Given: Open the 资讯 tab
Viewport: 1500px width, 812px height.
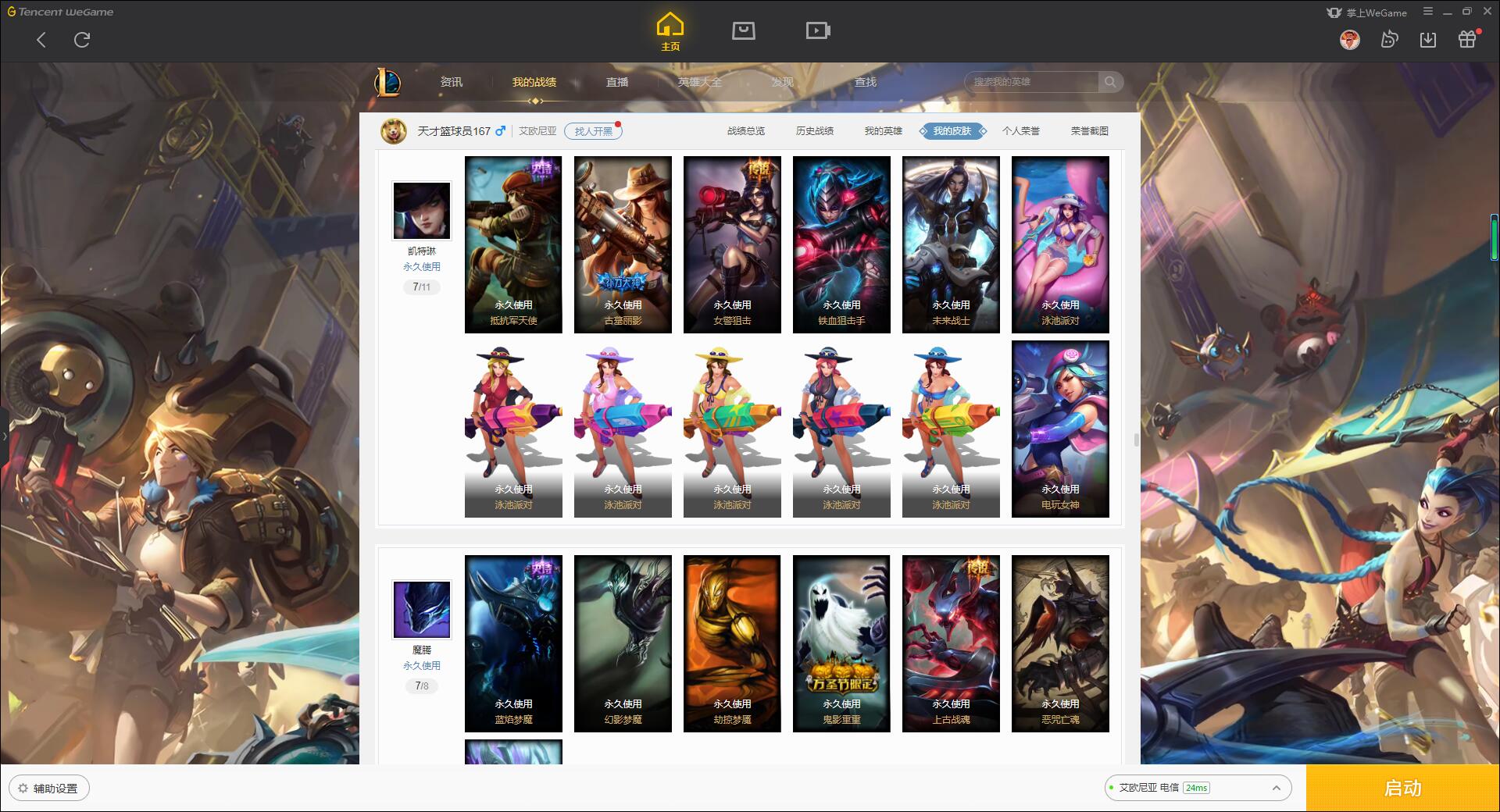Looking at the screenshot, I should (452, 82).
